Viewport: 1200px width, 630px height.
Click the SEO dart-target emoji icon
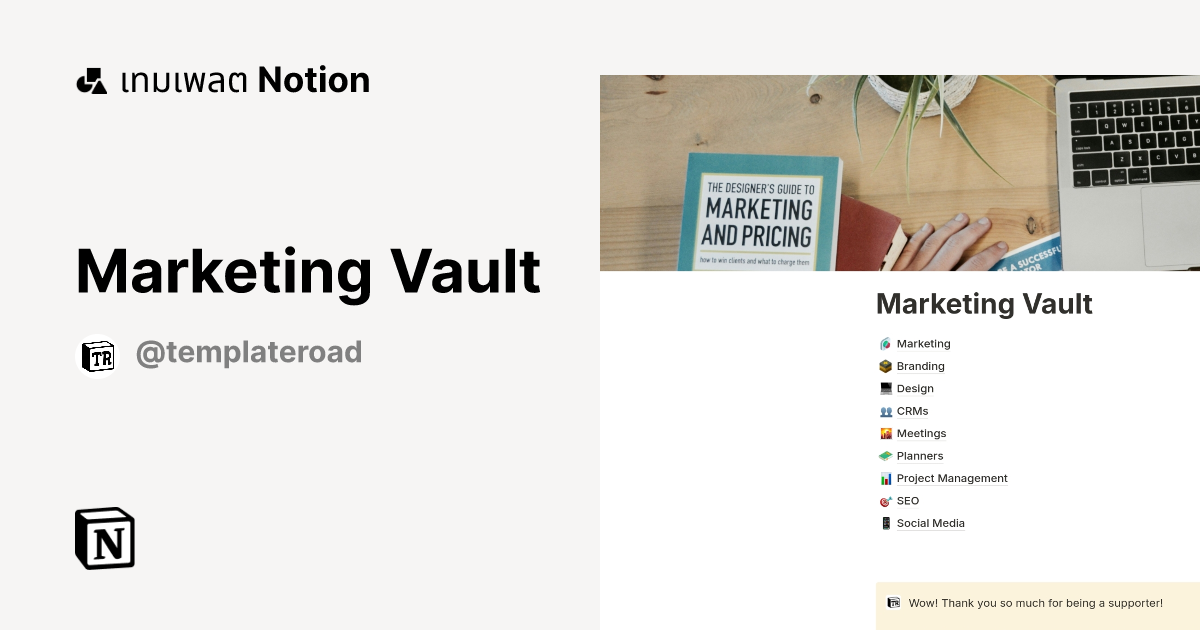click(885, 500)
